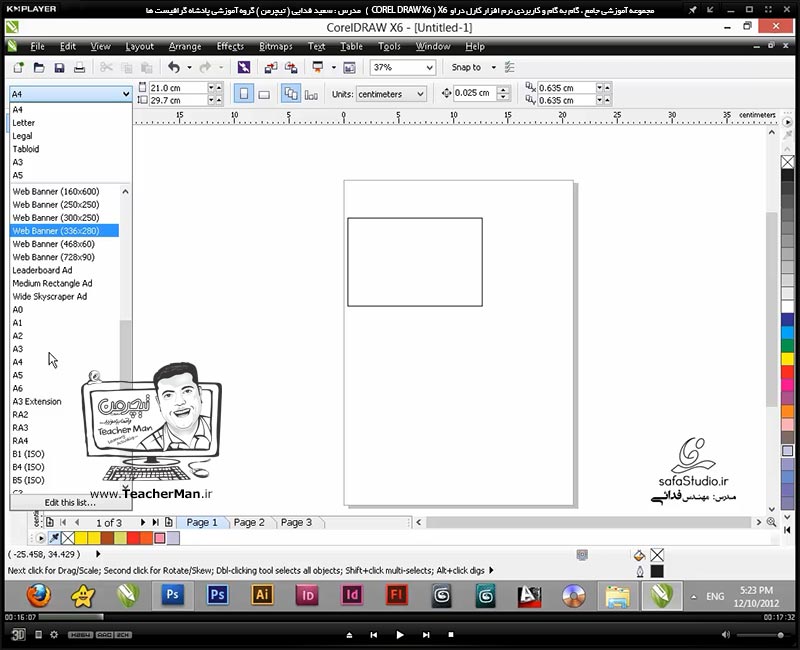Select Landscape orientation button
Viewport: 800px width, 650px height.
click(264, 94)
